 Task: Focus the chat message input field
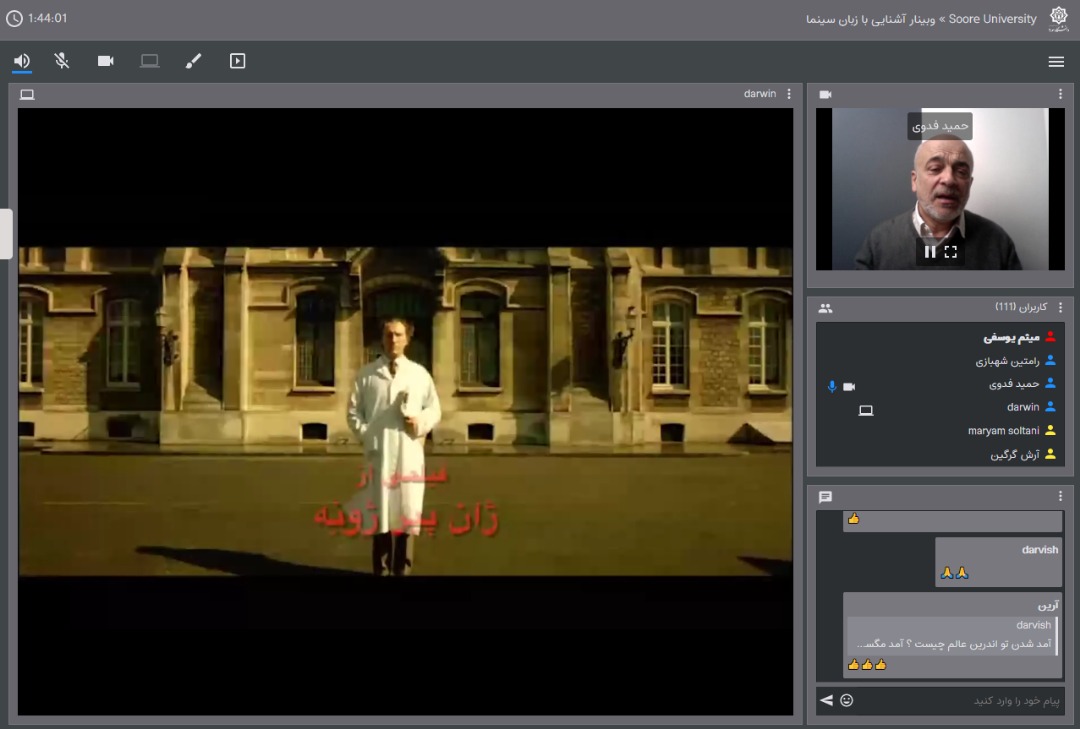[x=961, y=701]
